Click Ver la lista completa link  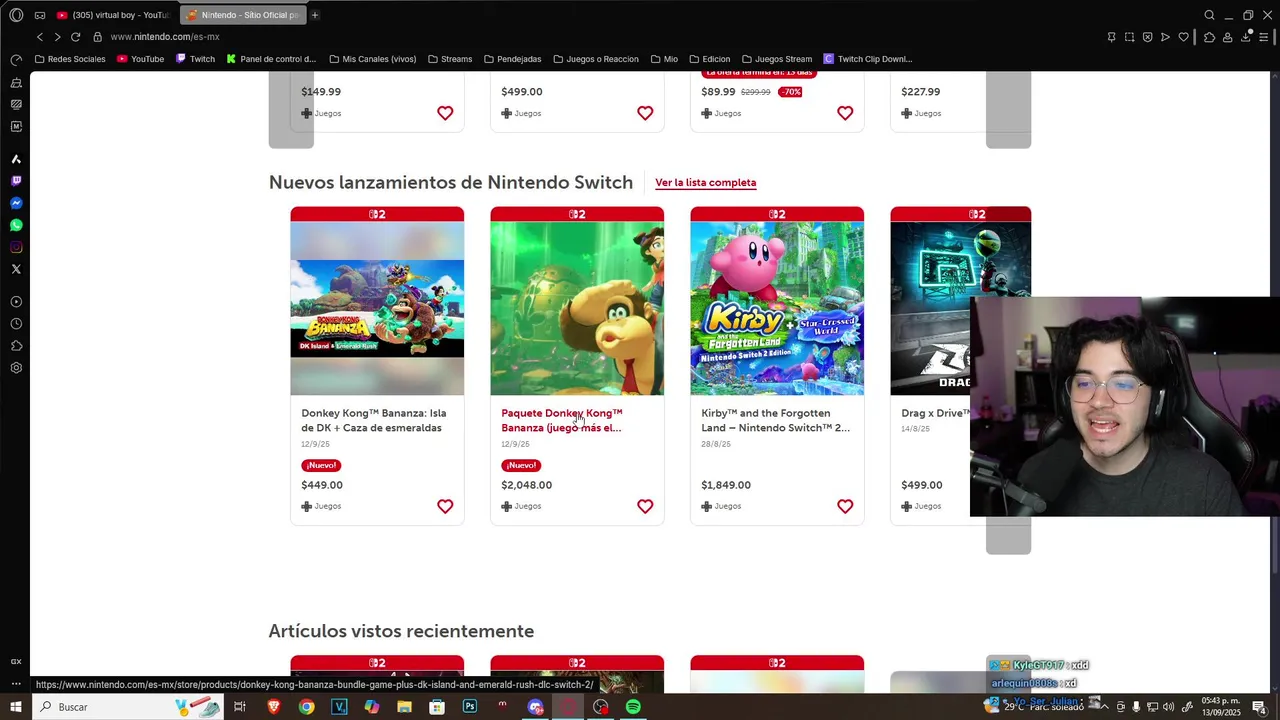click(x=705, y=183)
